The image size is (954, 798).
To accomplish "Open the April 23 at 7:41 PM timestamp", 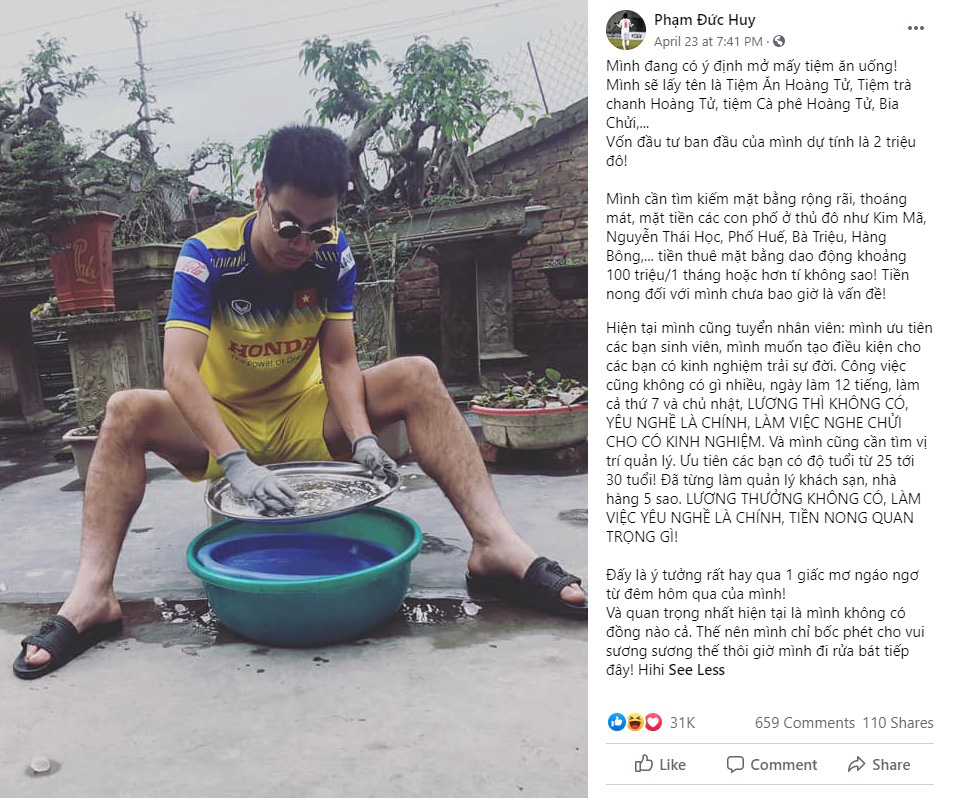I will pos(708,41).
